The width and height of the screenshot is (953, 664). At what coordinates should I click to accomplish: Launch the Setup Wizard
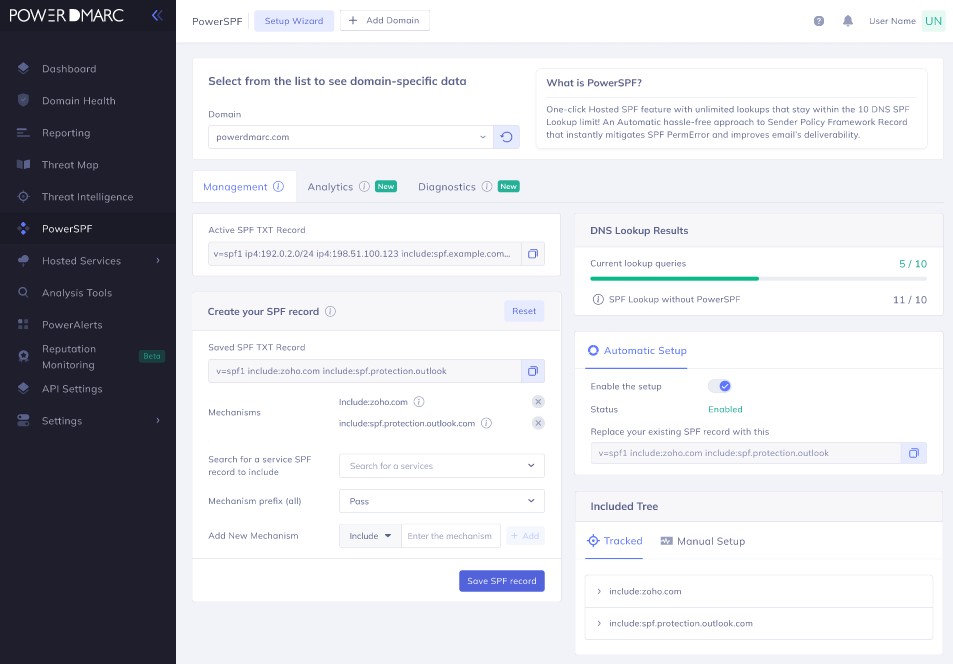(294, 21)
